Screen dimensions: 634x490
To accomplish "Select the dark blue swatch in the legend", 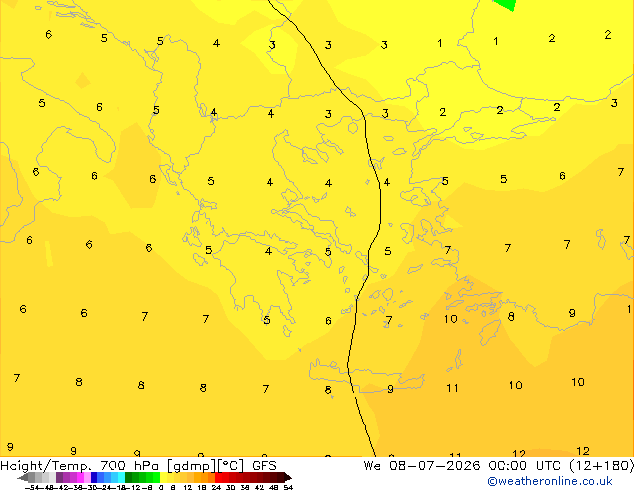I will tap(94, 477).
